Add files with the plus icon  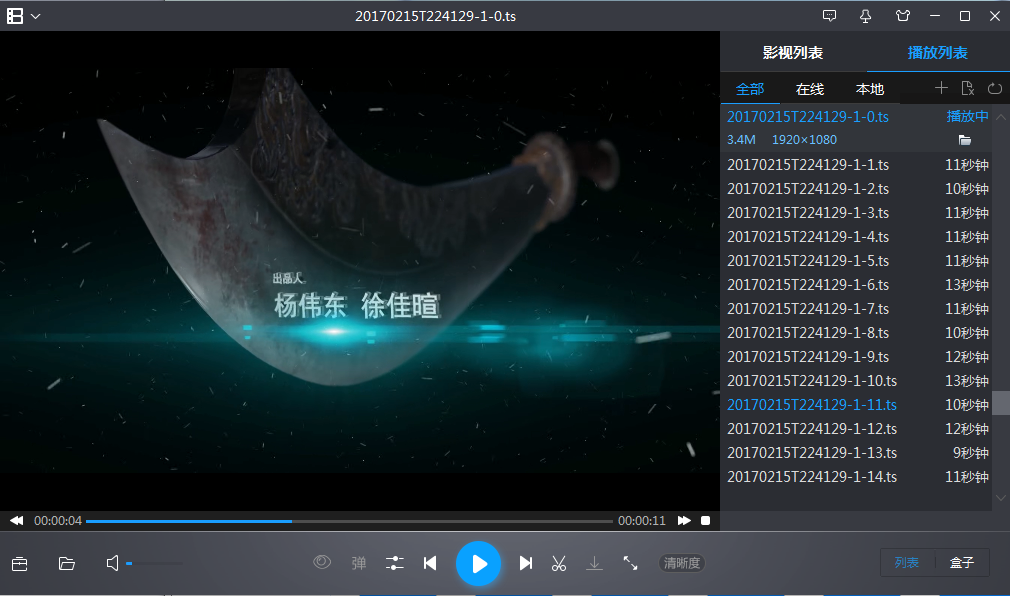point(941,88)
